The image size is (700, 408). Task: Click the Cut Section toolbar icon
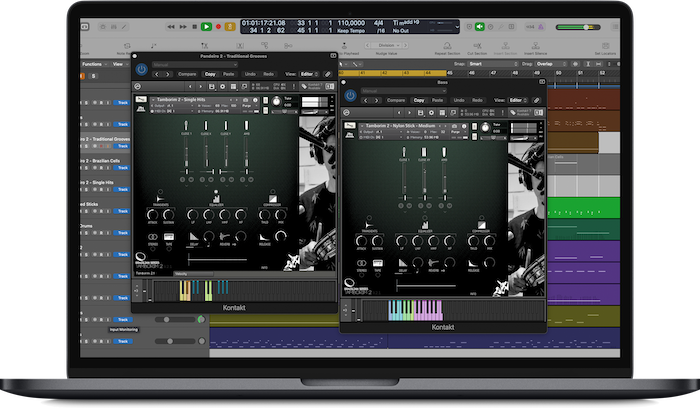(x=477, y=46)
